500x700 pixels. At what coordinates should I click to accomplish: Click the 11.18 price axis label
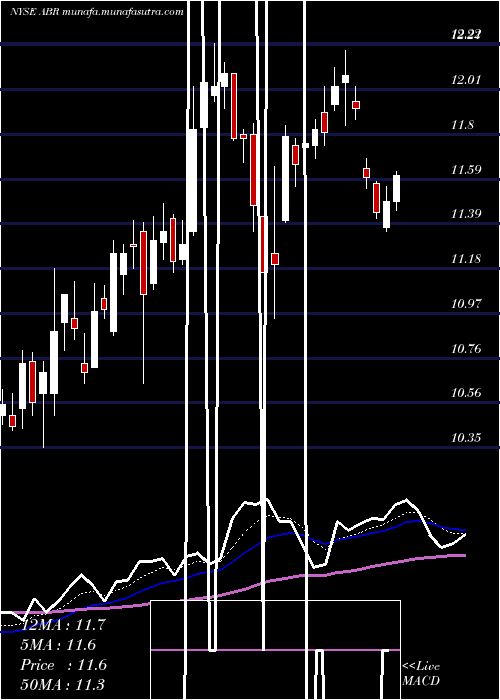466,258
